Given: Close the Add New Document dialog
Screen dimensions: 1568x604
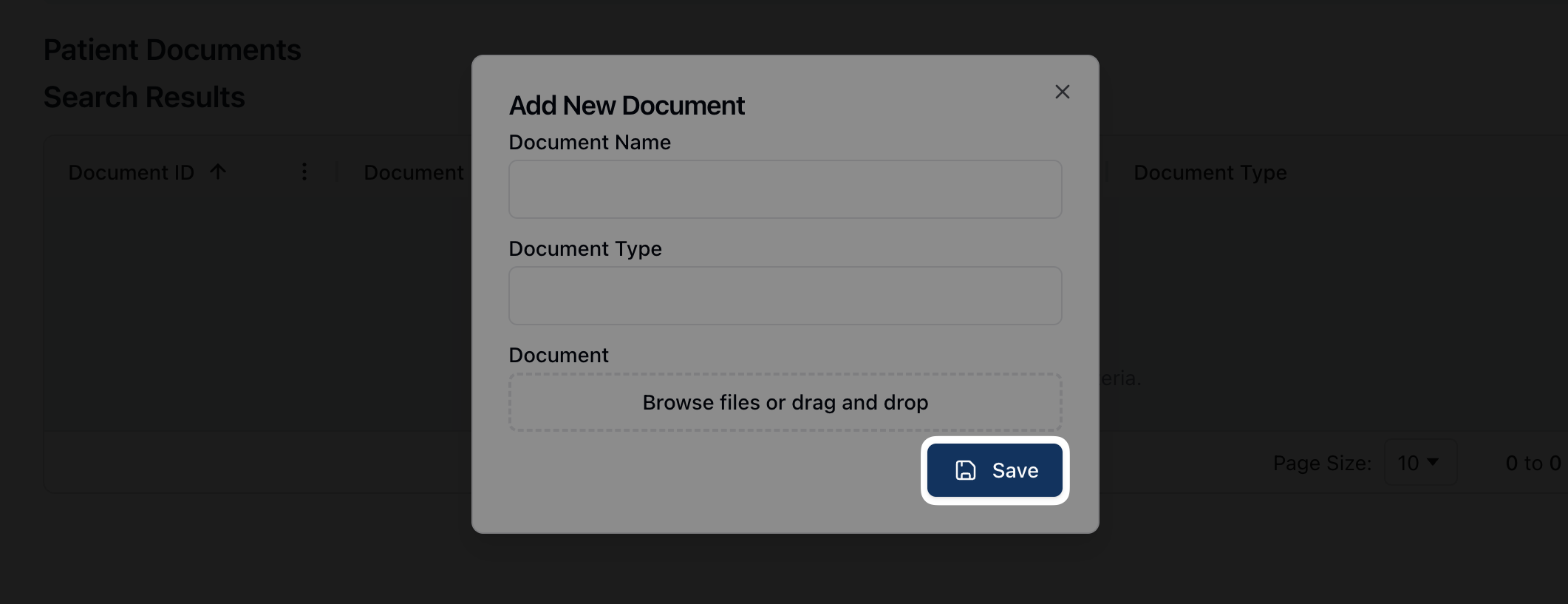Looking at the screenshot, I should pyautogui.click(x=1062, y=92).
